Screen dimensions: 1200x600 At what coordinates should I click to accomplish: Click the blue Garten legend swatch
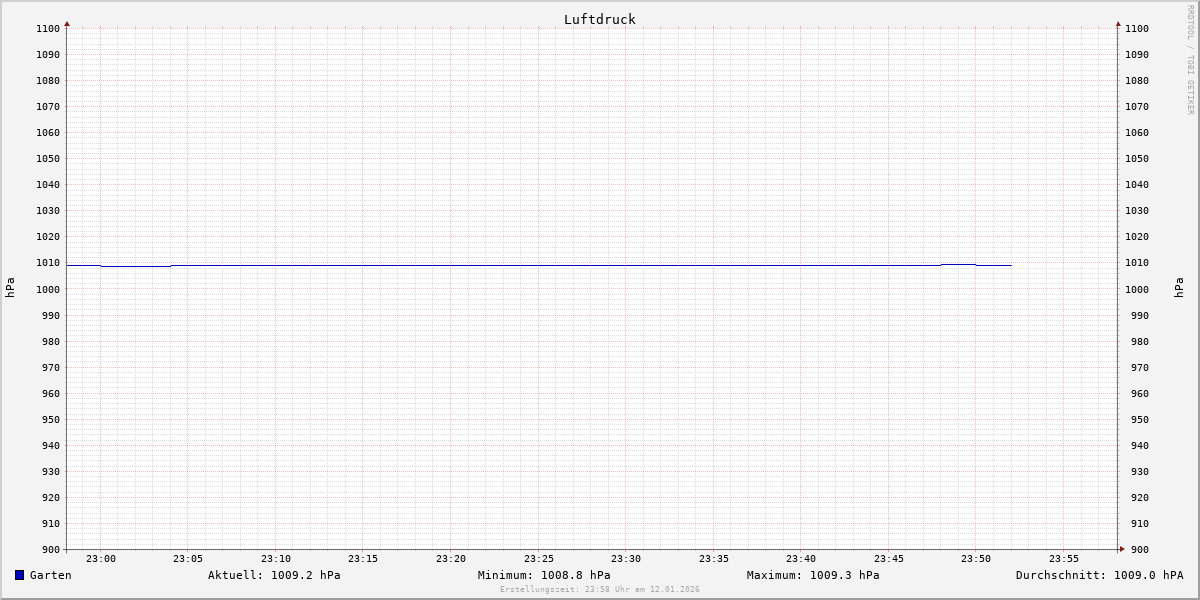[19, 575]
